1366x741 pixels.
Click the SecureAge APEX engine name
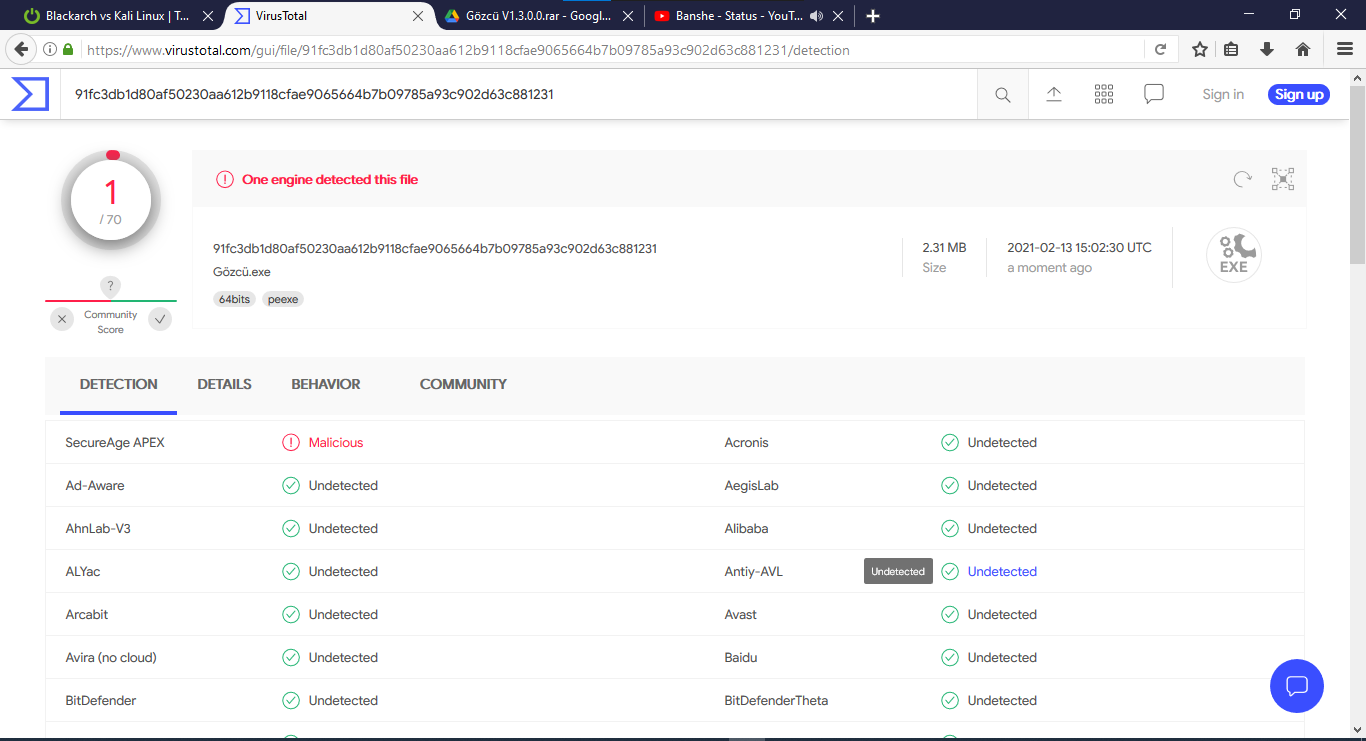[115, 442]
